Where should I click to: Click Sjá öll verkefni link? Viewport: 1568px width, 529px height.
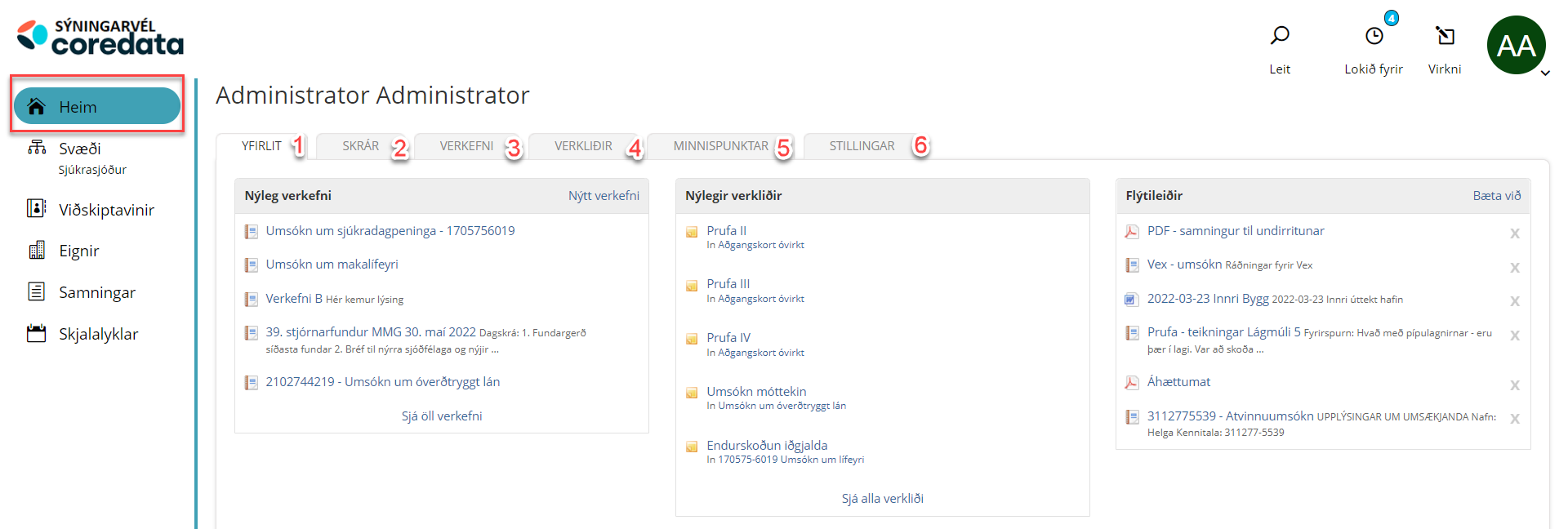442,416
